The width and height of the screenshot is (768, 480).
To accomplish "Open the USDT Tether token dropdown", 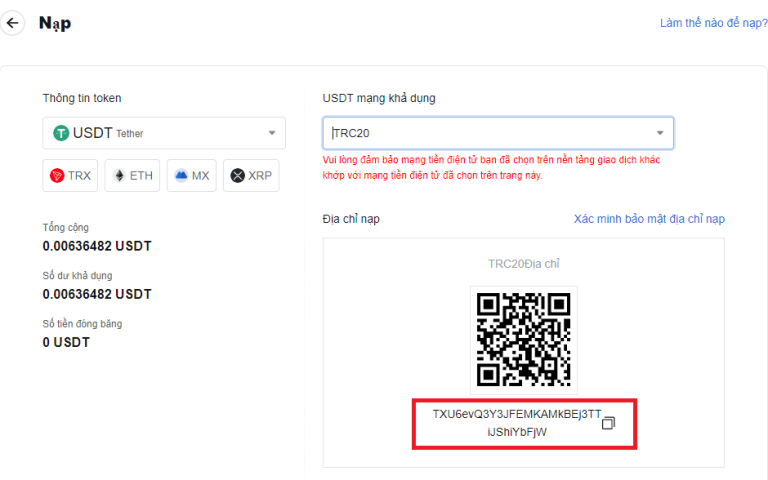I will coord(164,133).
